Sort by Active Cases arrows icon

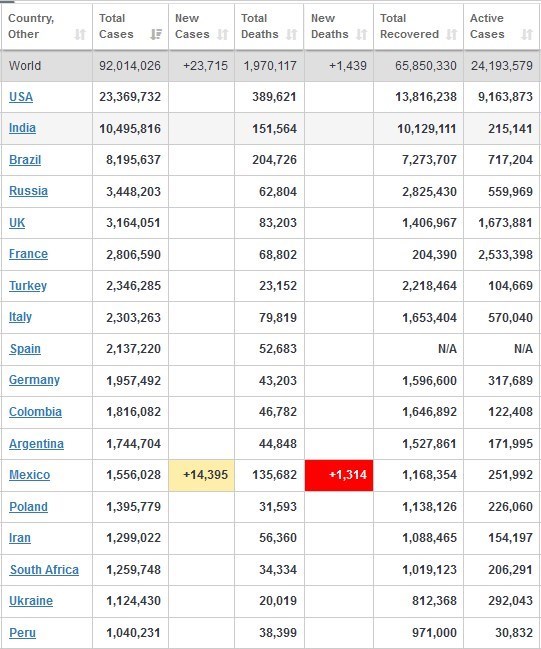(527, 34)
